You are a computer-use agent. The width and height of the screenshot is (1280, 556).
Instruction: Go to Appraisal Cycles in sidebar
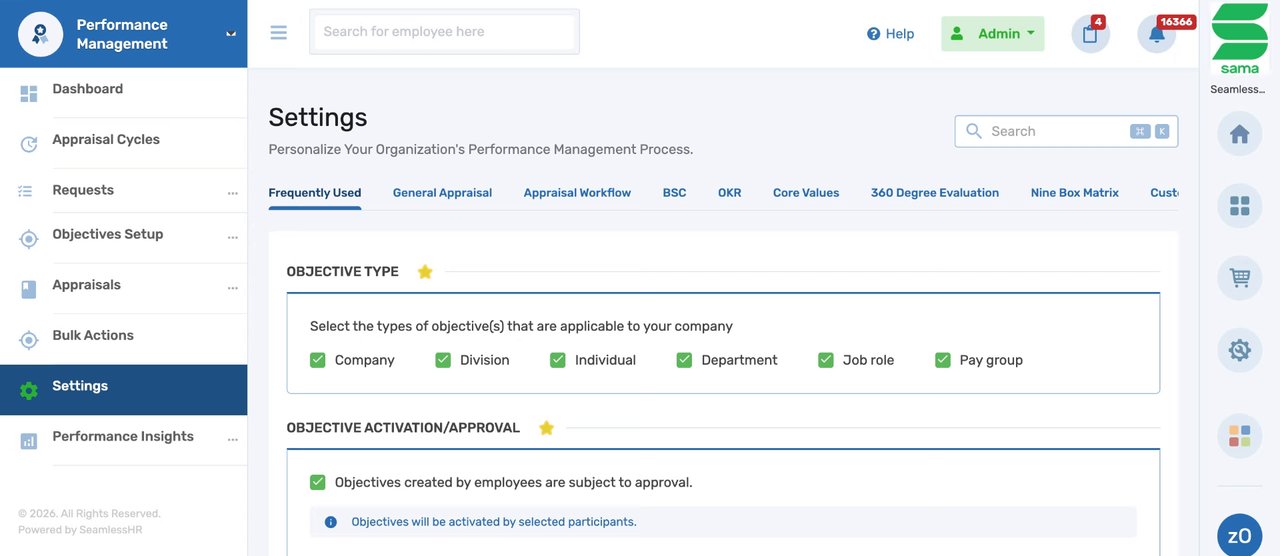106,140
